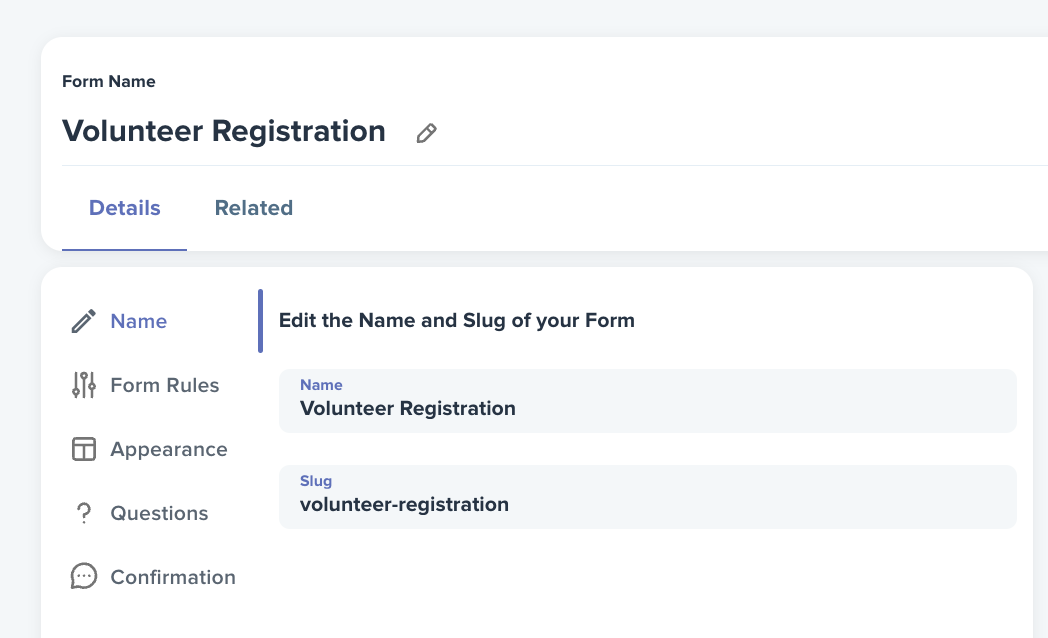This screenshot has height=638, width=1048.
Task: Click the Volunteer Registration form title heading
Action: click(224, 131)
